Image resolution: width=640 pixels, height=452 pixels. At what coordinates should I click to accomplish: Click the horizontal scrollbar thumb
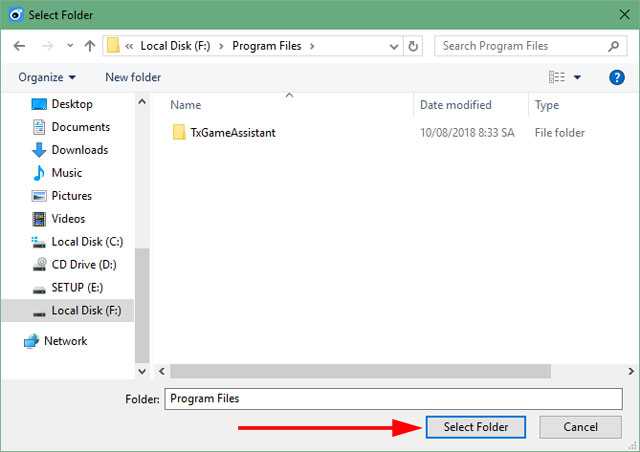[x=360, y=371]
